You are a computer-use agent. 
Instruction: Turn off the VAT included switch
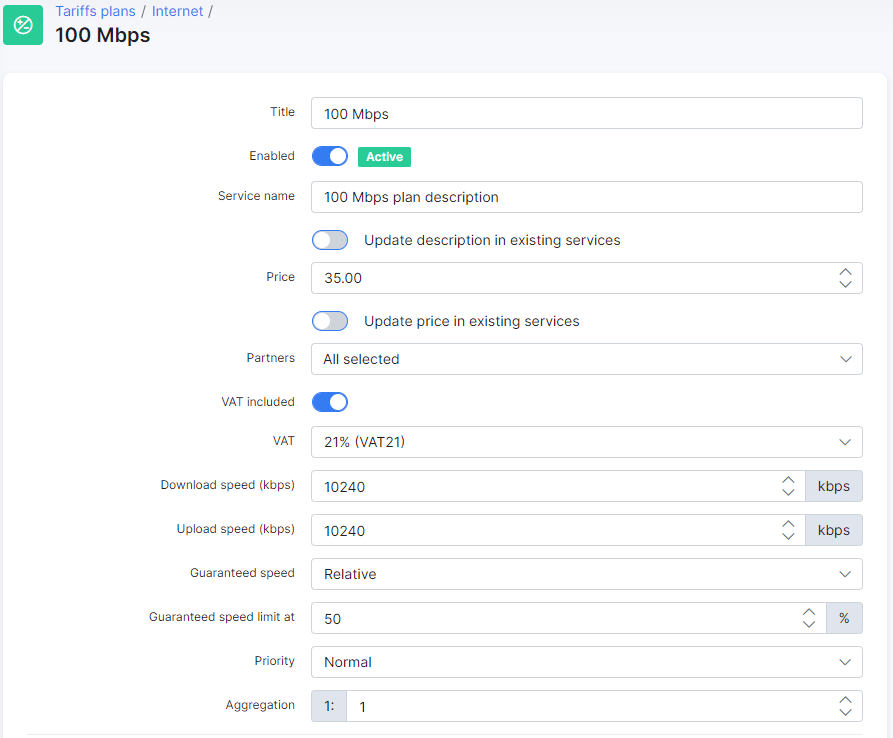(x=330, y=402)
